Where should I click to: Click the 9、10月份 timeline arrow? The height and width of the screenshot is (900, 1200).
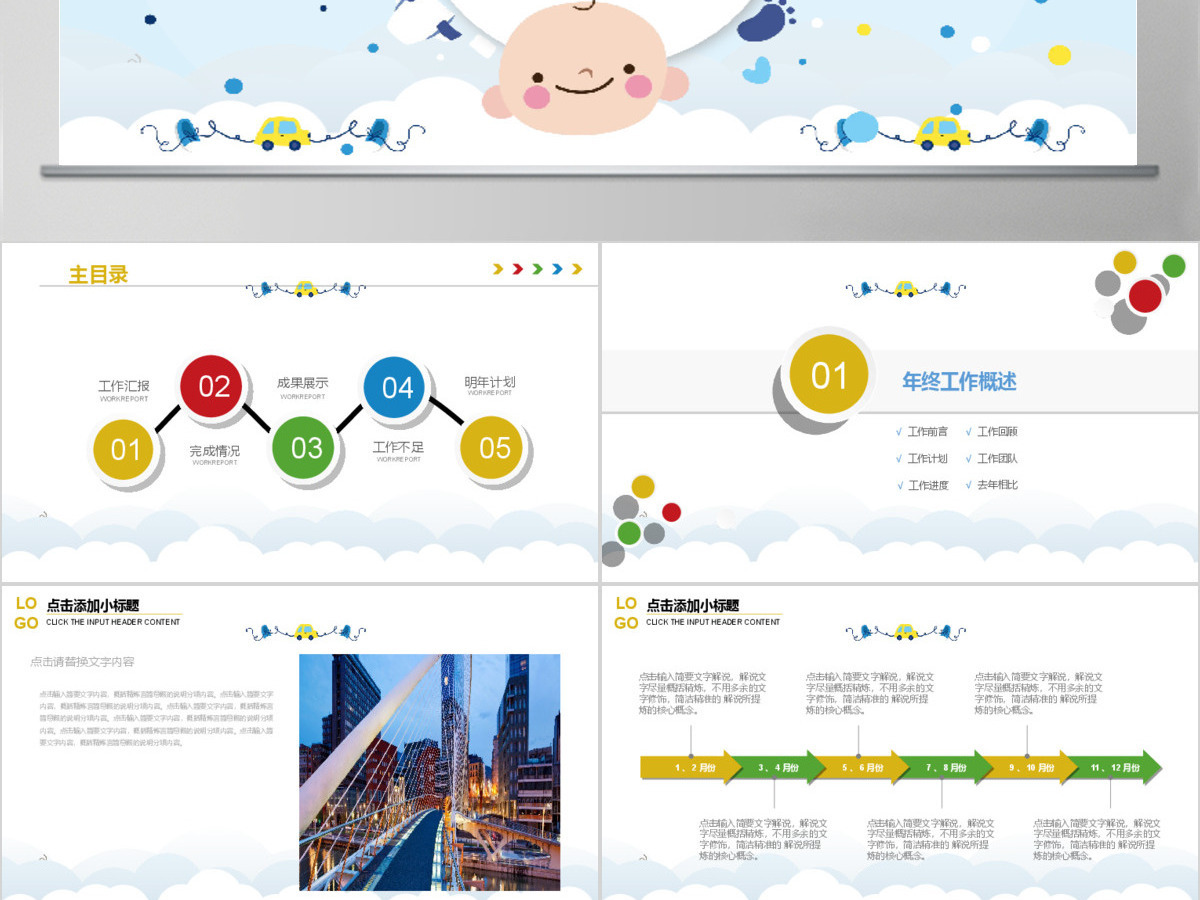point(1029,768)
